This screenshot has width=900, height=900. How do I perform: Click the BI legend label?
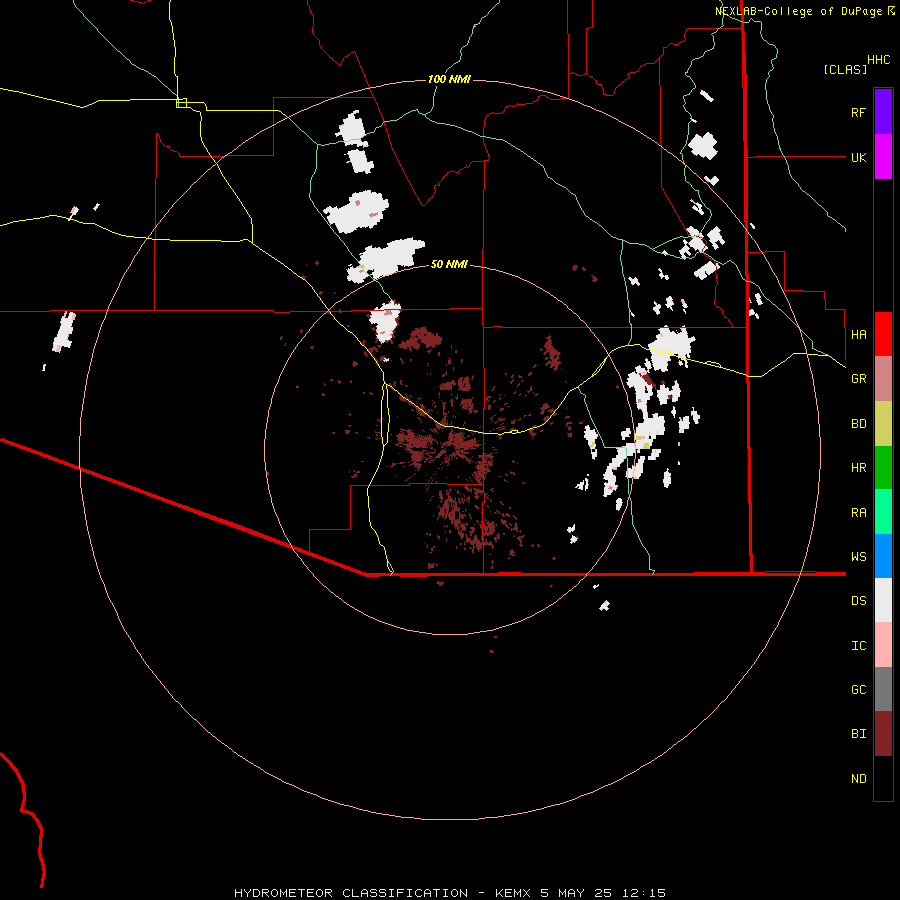858,734
